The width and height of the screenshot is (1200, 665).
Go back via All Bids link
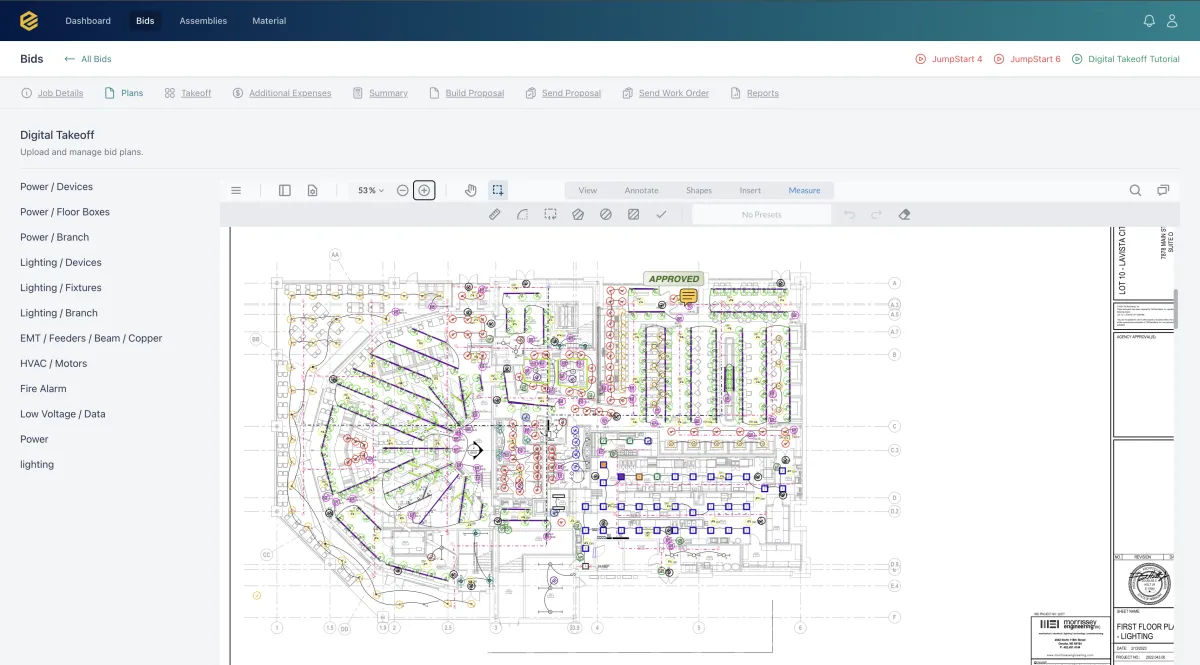pos(88,59)
